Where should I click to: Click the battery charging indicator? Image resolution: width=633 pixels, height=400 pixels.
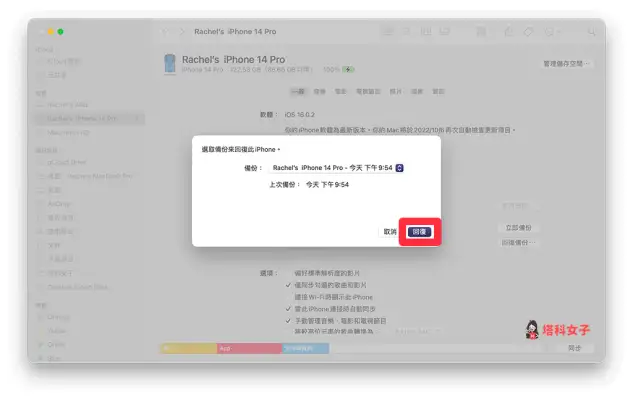pyautogui.click(x=348, y=69)
